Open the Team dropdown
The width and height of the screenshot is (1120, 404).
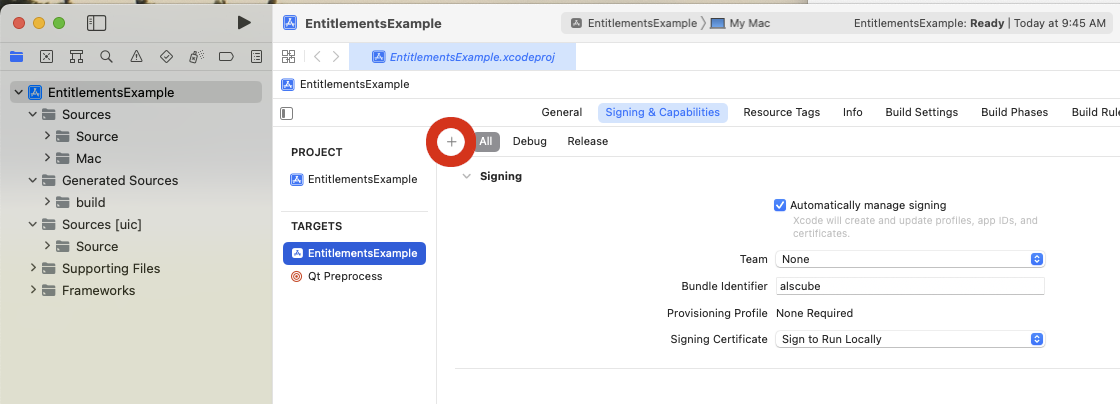910,259
